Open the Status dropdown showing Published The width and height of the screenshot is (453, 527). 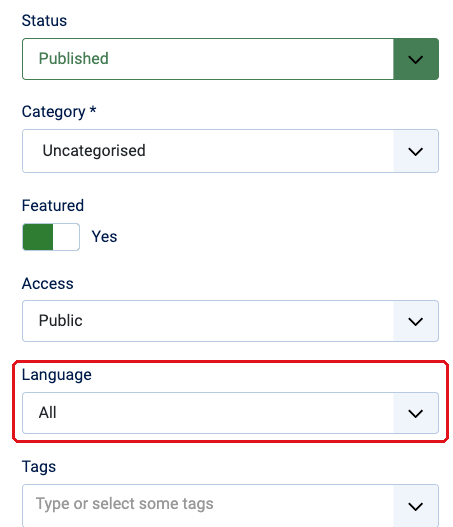coord(230,59)
